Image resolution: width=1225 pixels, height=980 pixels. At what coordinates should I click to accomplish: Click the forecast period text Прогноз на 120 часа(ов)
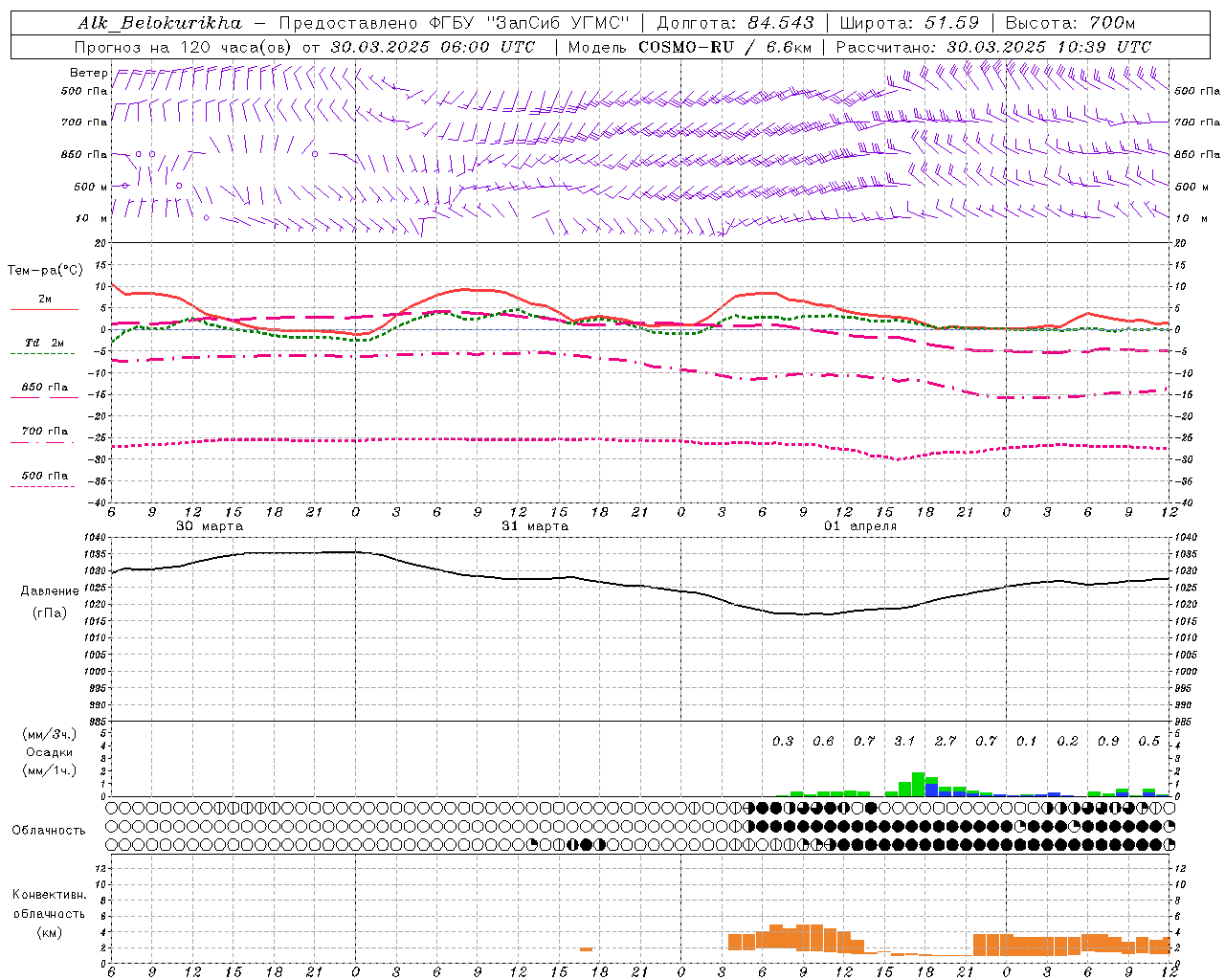pos(184,47)
